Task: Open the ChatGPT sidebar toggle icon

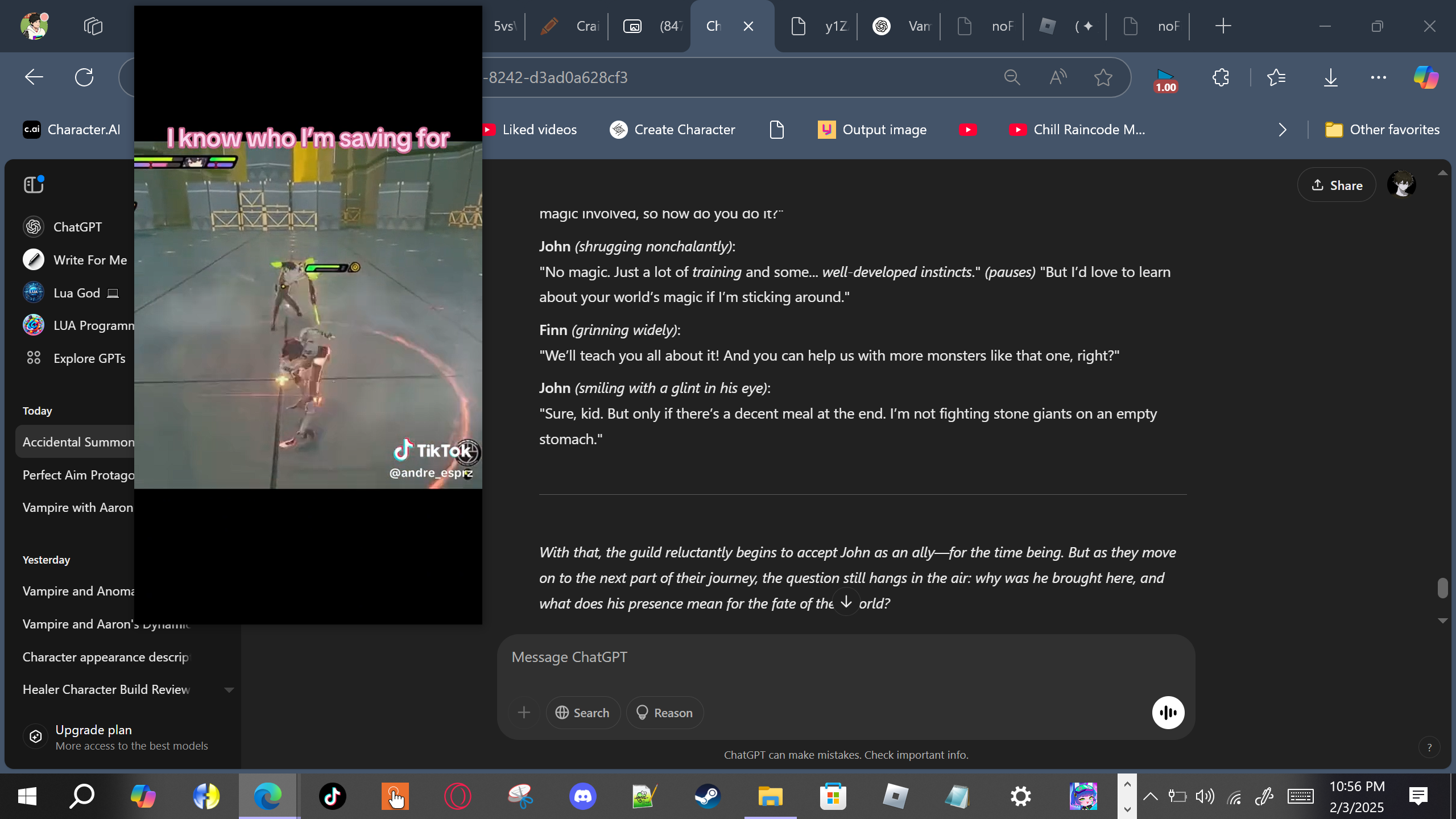Action: (x=34, y=184)
